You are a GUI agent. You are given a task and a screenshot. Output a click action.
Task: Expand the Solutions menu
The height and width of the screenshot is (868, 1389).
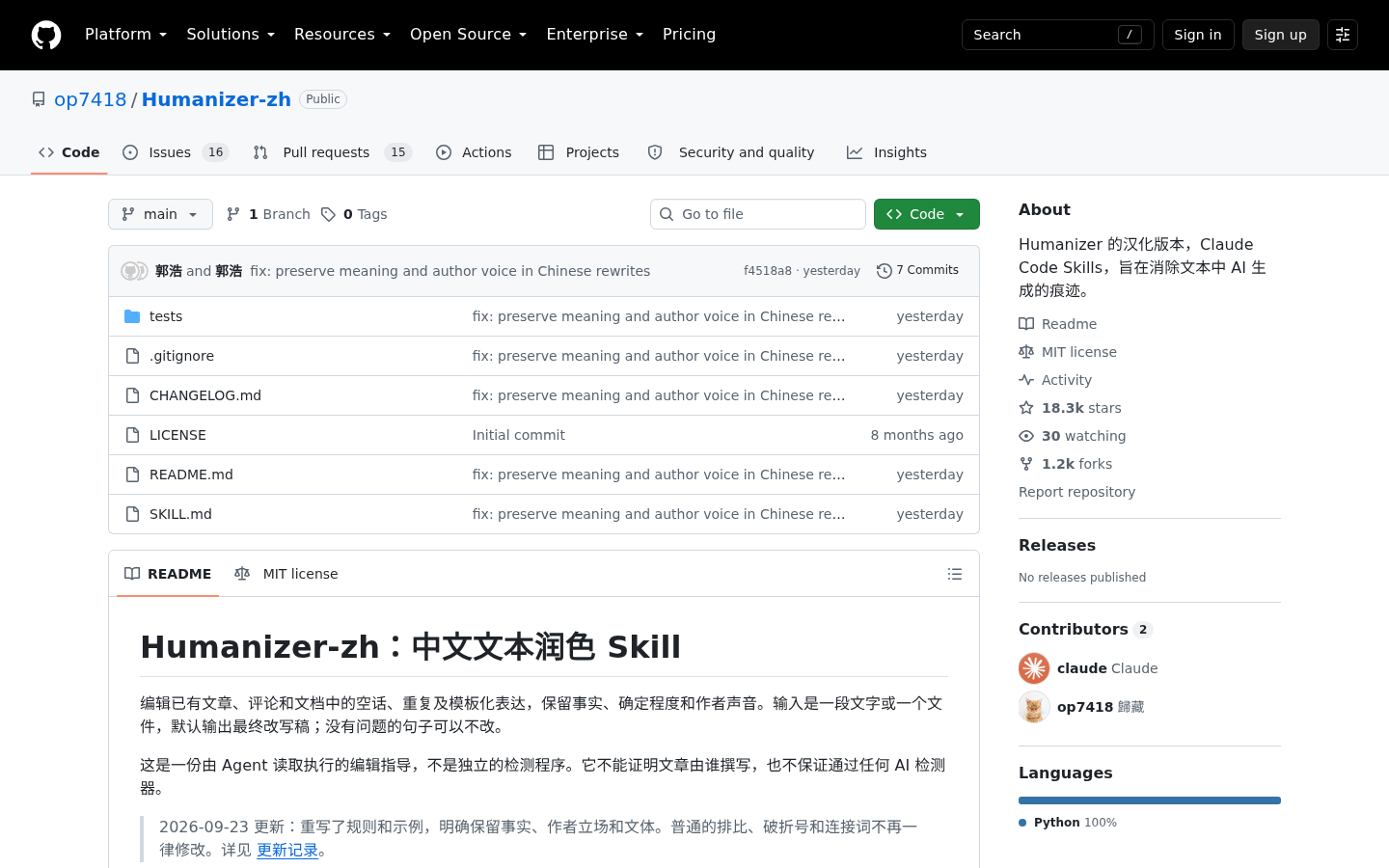231,35
